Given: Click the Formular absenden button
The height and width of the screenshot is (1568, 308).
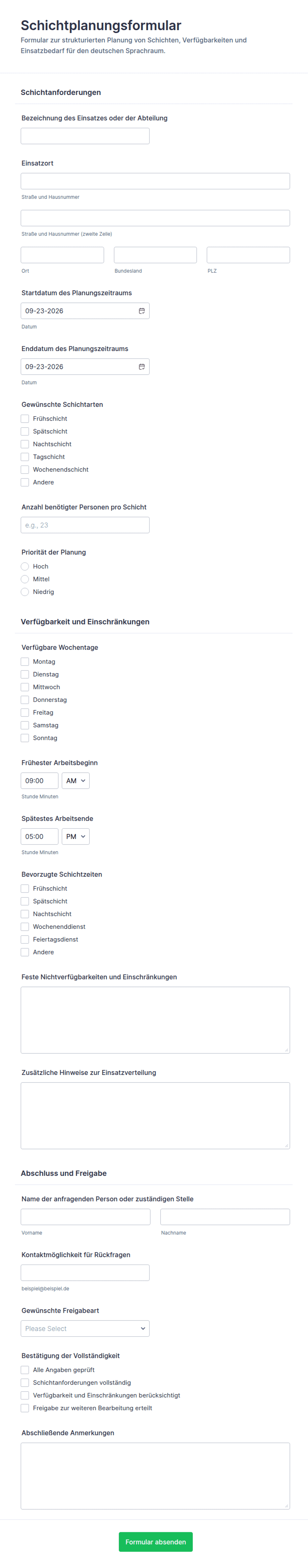Looking at the screenshot, I should pos(156,1542).
